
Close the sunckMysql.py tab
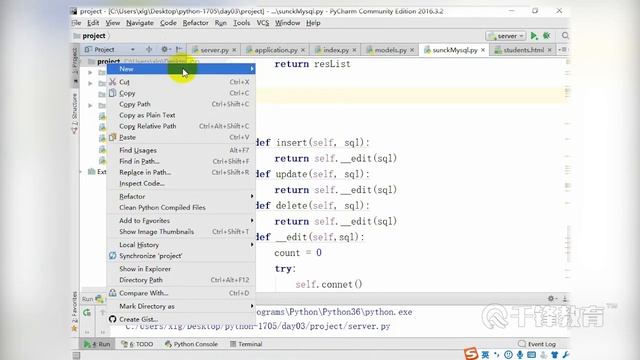[x=483, y=50]
